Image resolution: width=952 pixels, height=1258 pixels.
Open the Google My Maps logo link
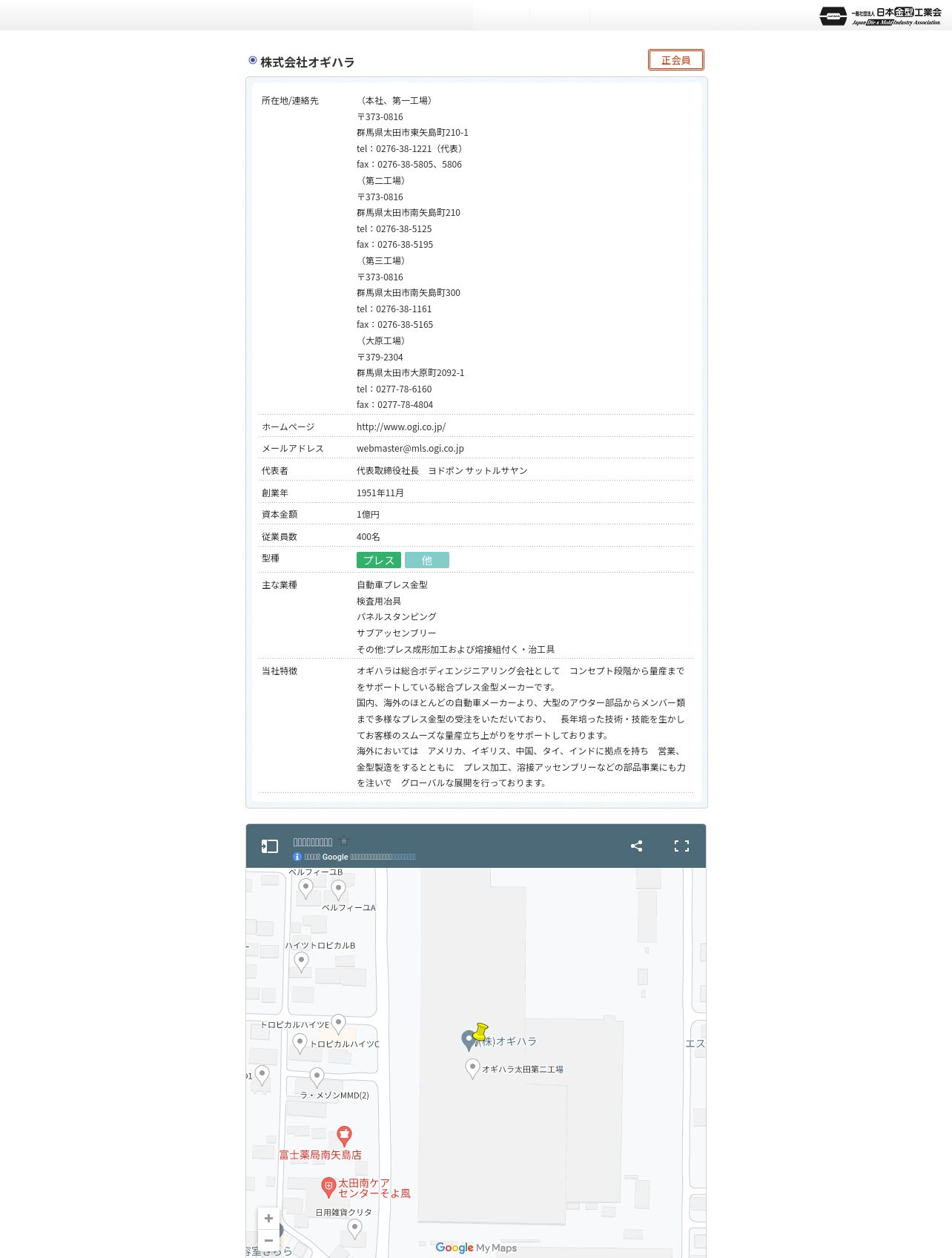(476, 1248)
